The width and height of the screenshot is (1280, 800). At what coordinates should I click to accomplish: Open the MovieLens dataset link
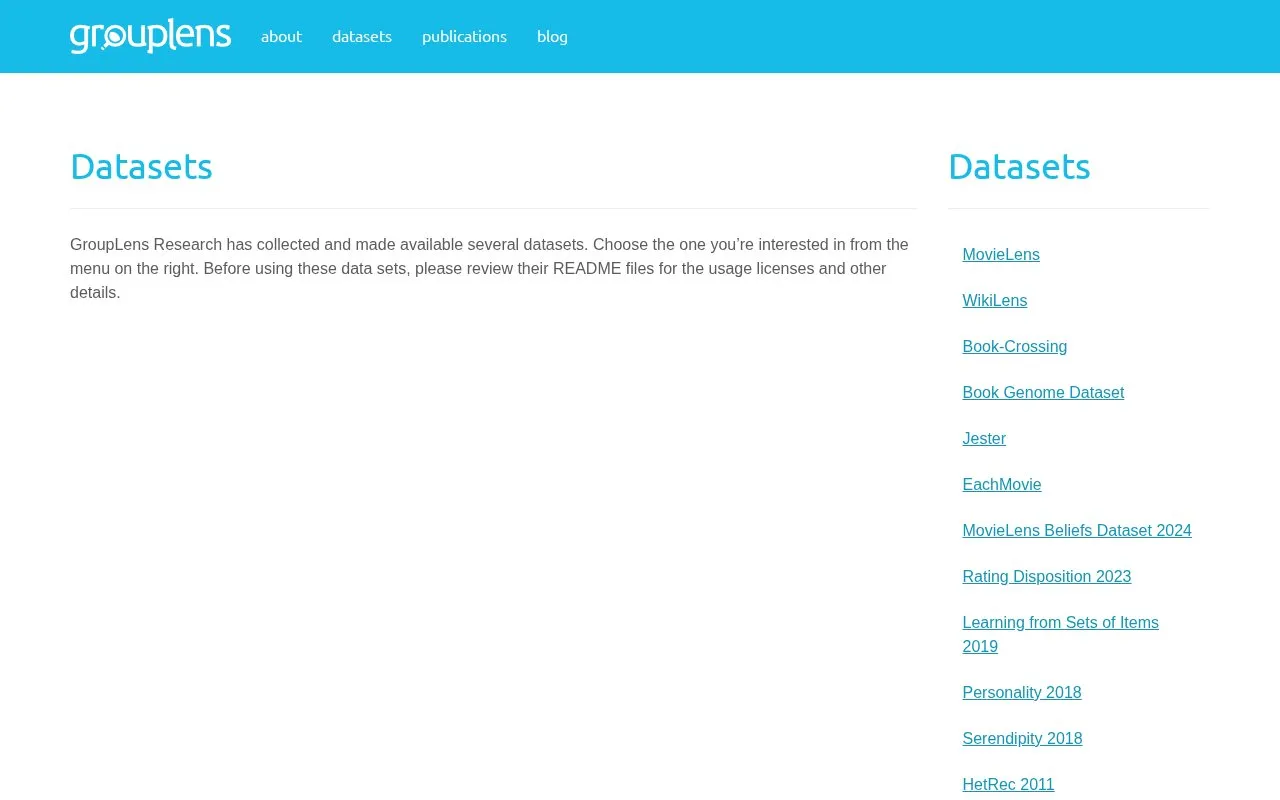tap(1001, 255)
